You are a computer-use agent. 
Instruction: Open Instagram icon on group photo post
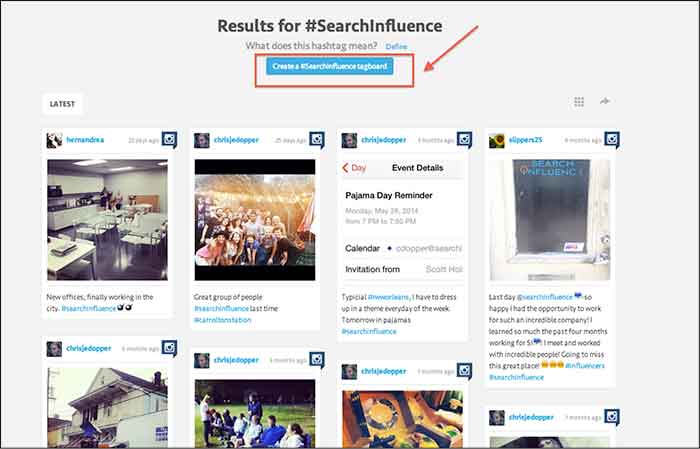(317, 140)
